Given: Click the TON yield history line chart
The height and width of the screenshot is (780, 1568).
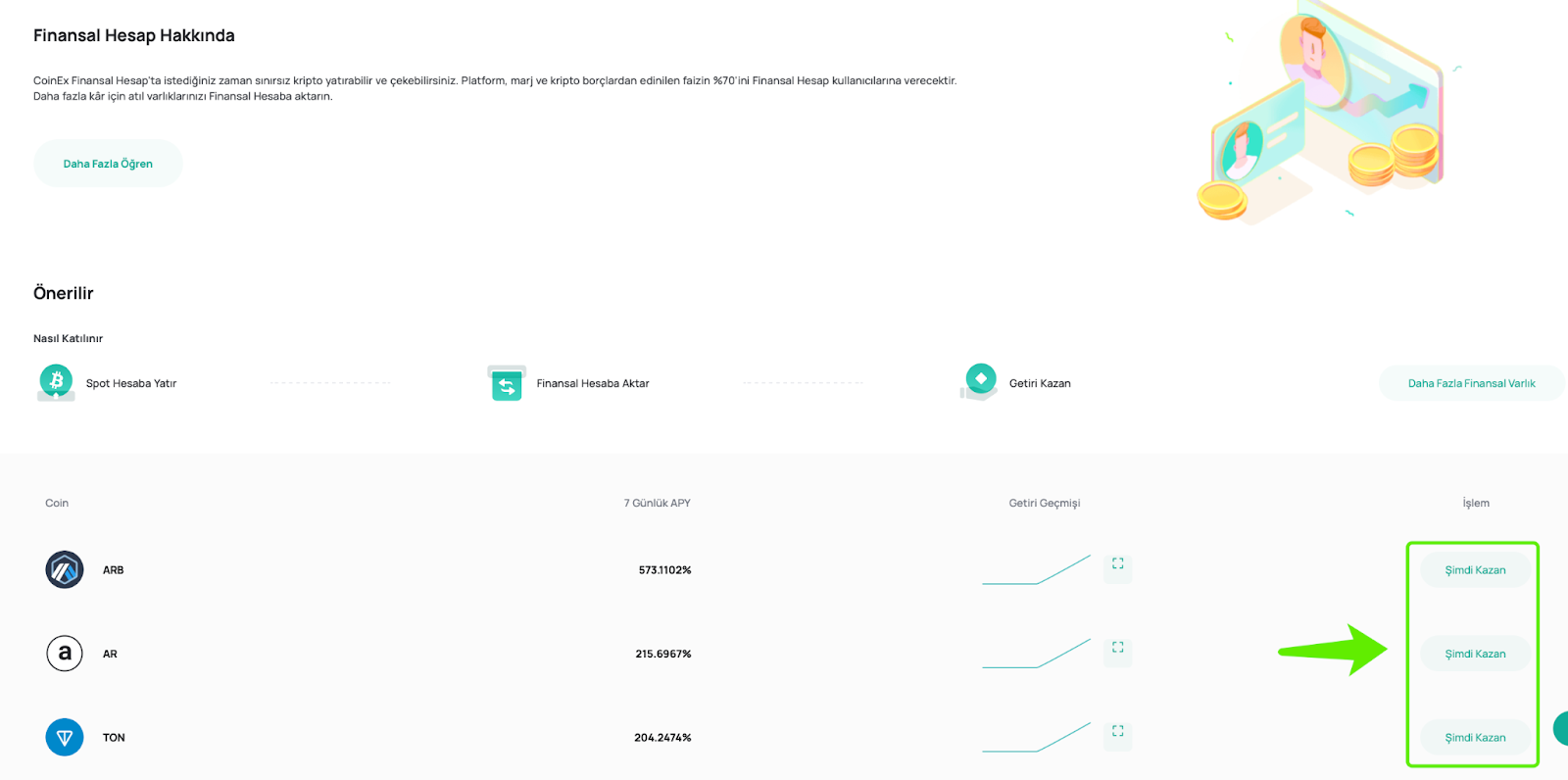Looking at the screenshot, I should pos(1037,737).
